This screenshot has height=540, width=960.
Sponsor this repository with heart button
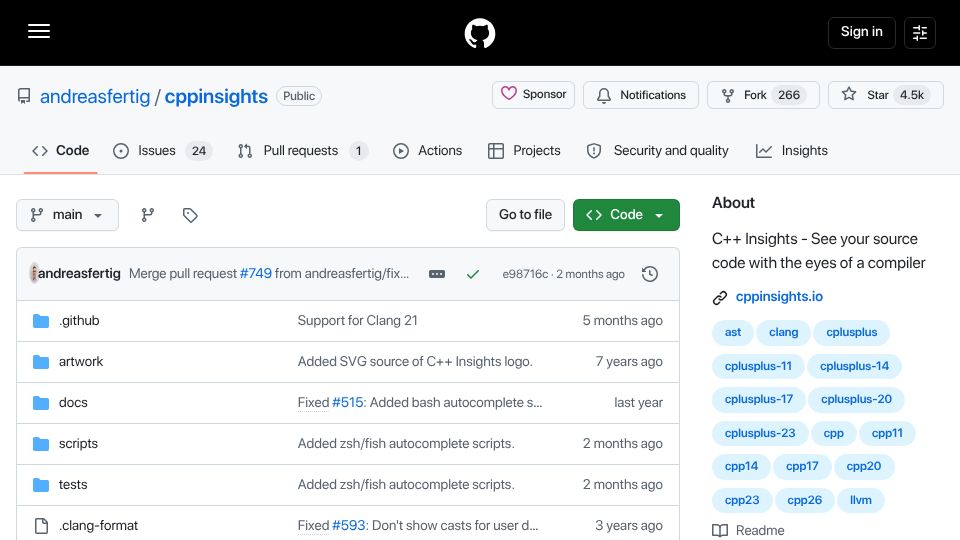(x=533, y=95)
